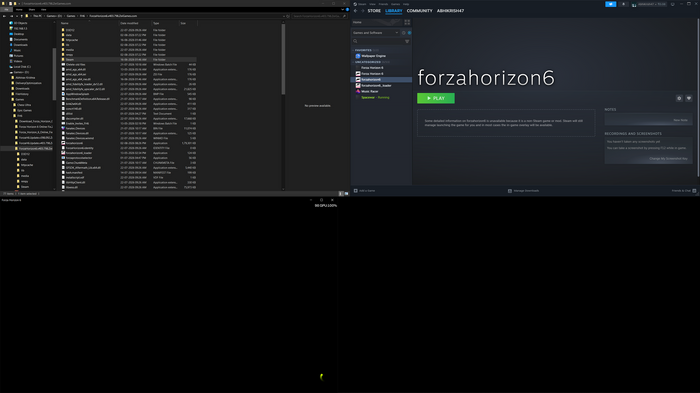Screen dimensions: 700x393
Task: Open the library advanced filter icon
Action: pos(407,41)
